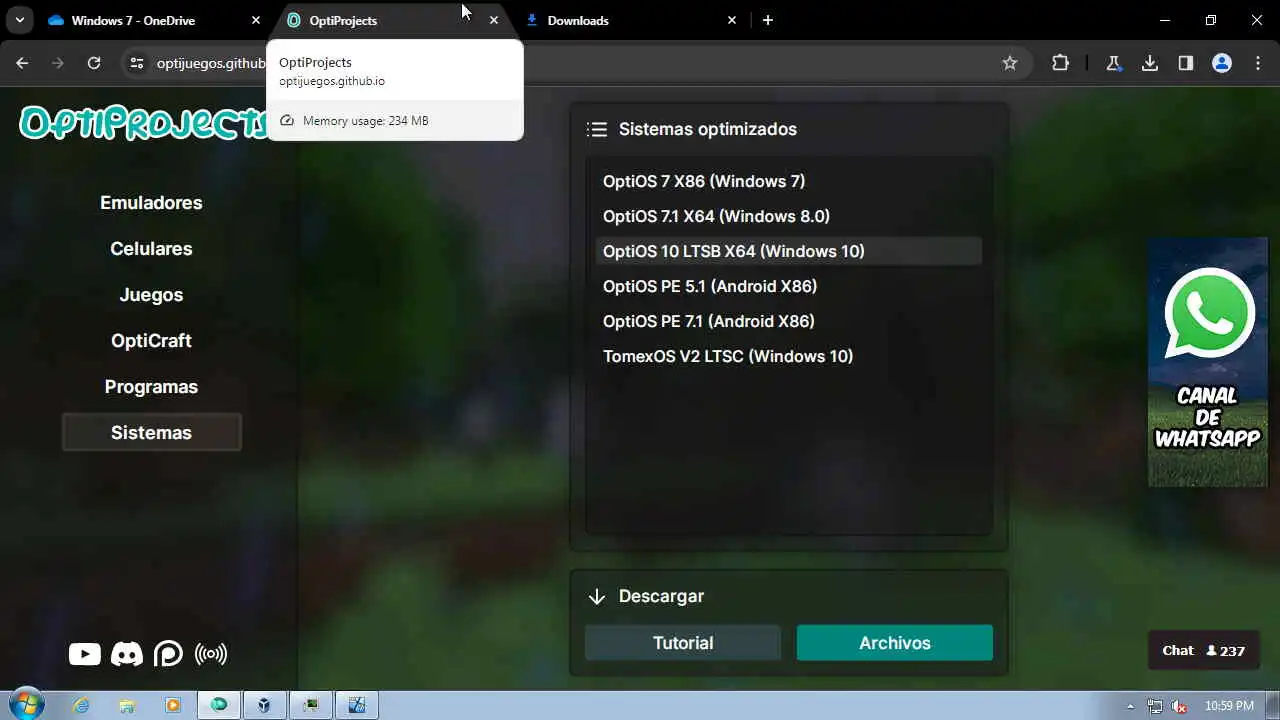This screenshot has width=1280, height=720.
Task: Open the Chrome three-dot menu
Action: 1258,63
